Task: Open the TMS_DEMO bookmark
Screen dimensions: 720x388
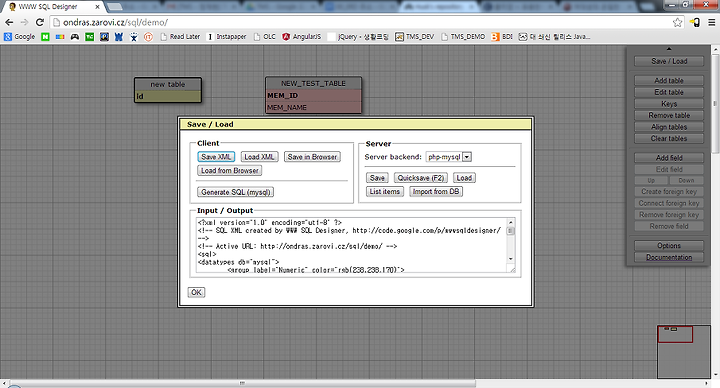Action: [463, 37]
